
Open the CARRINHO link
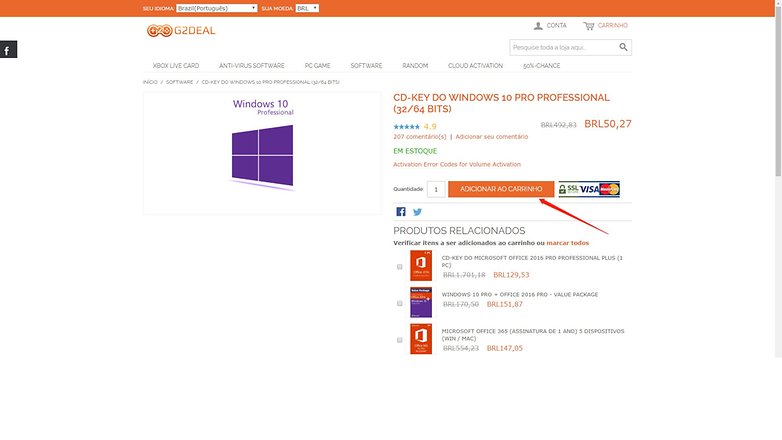(613, 25)
